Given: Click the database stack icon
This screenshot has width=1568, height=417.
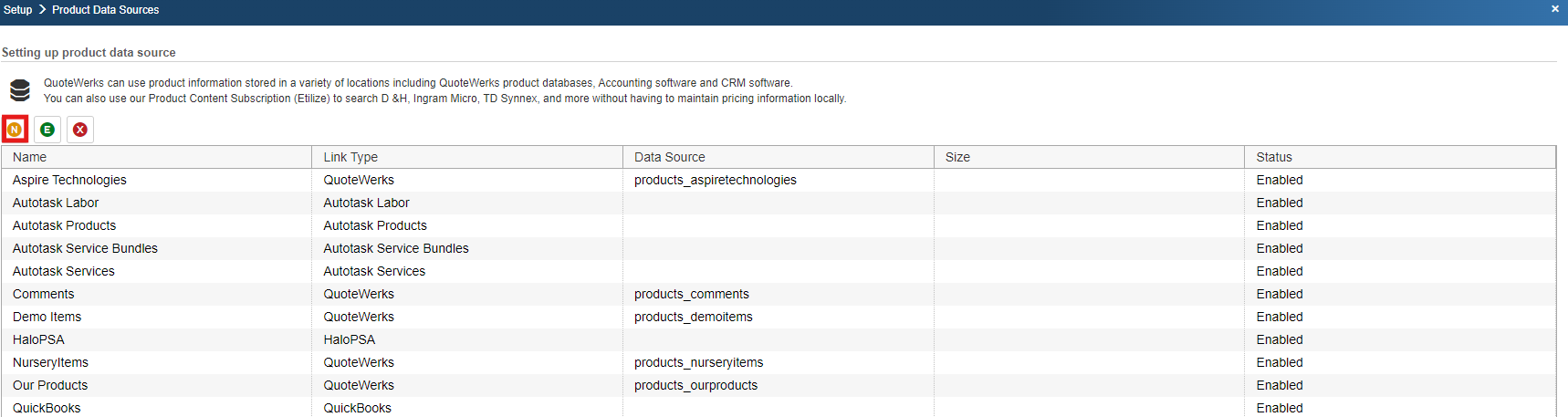Looking at the screenshot, I should [x=20, y=90].
